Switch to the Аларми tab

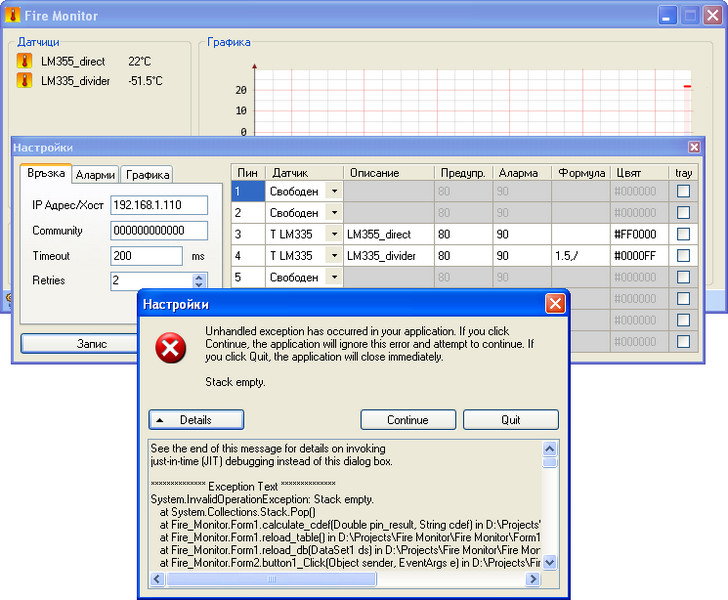[x=96, y=174]
